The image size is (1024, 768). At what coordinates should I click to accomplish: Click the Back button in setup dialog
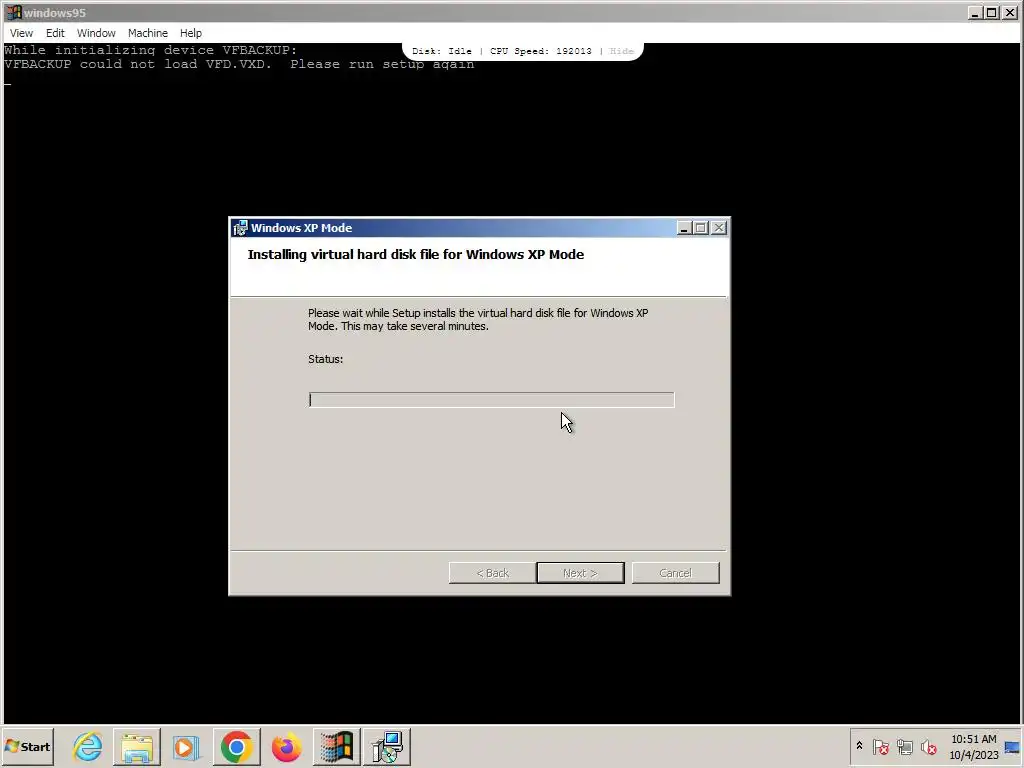coord(492,573)
